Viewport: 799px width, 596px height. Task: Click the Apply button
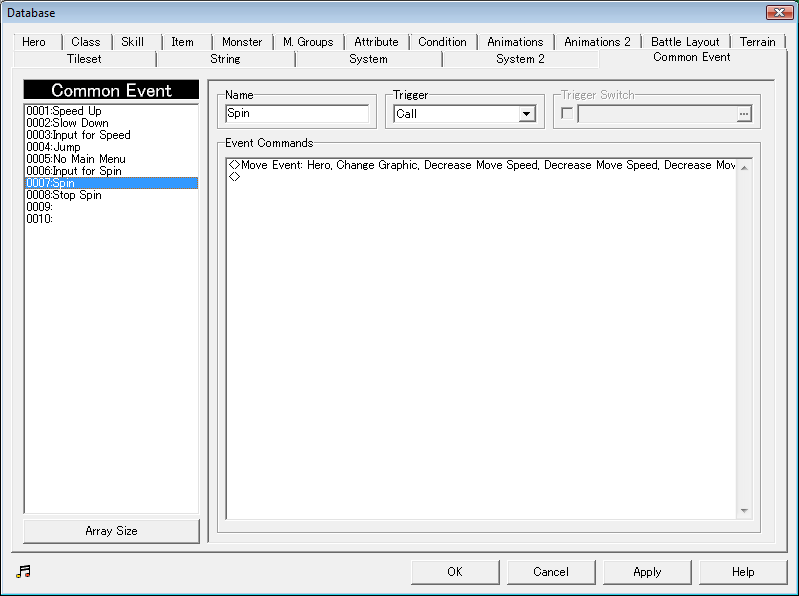[x=647, y=572]
